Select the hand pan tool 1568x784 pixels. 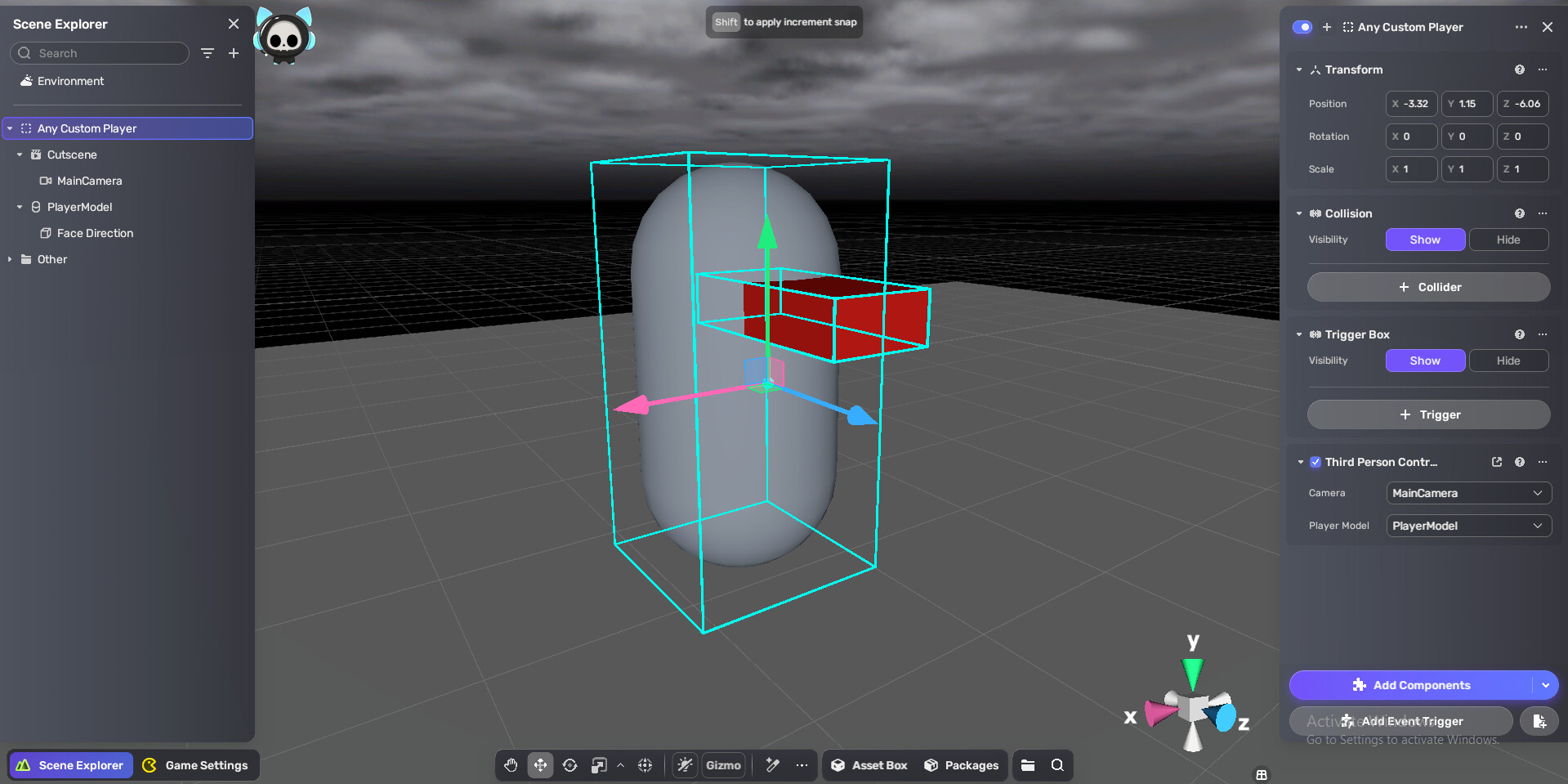point(511,765)
